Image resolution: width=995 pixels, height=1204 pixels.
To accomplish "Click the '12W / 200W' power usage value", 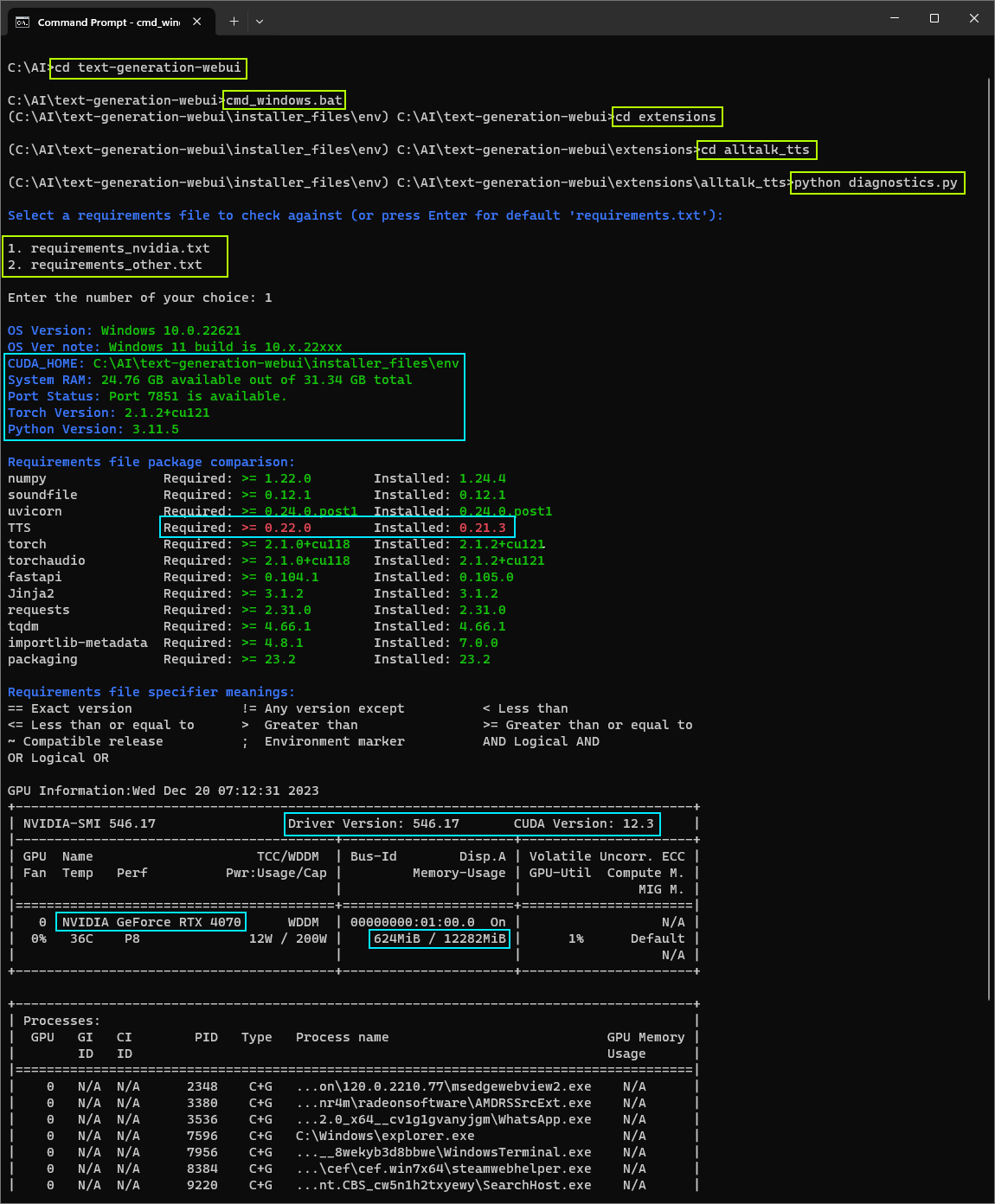I will point(288,938).
